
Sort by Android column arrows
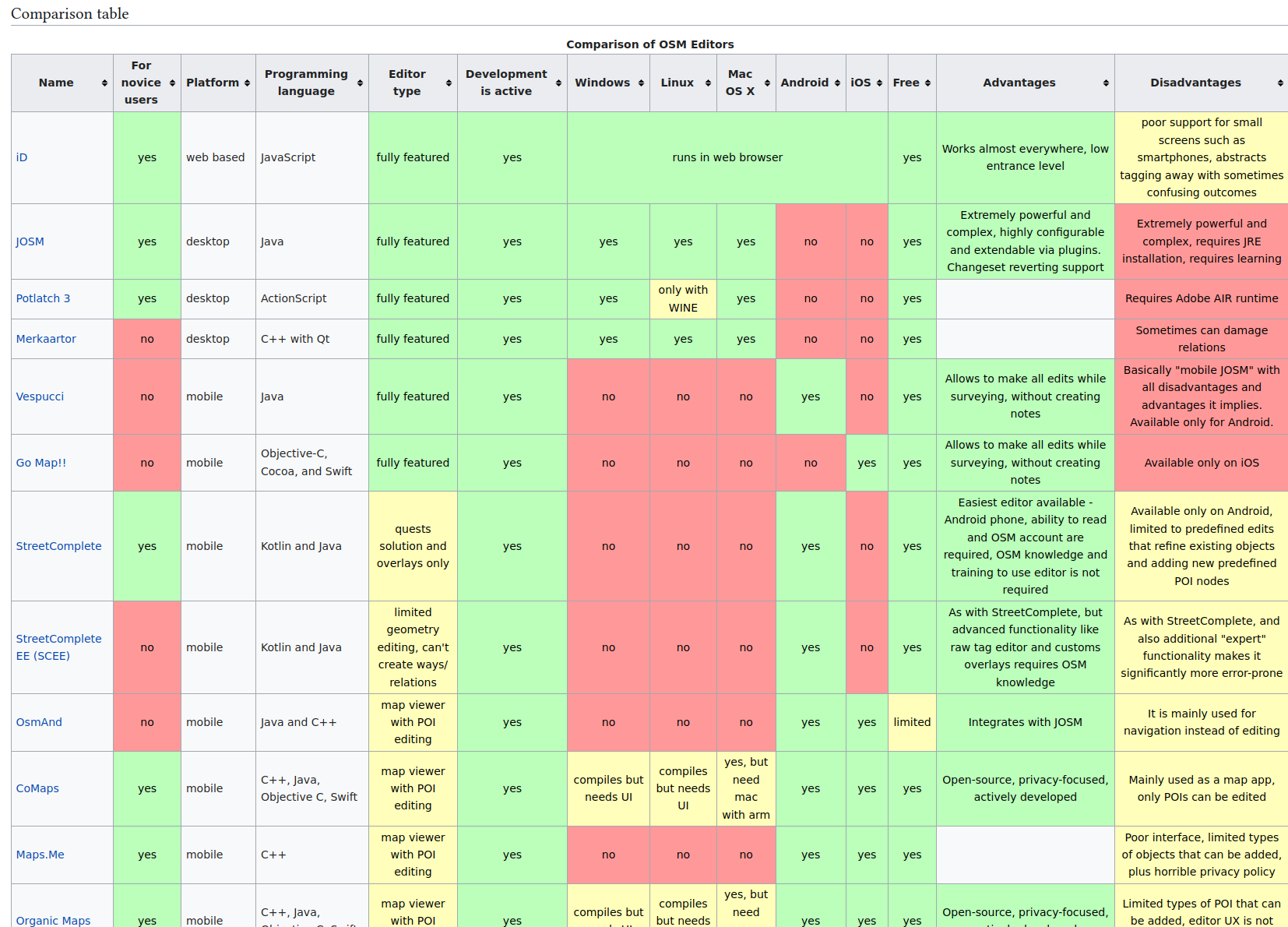[x=837, y=83]
